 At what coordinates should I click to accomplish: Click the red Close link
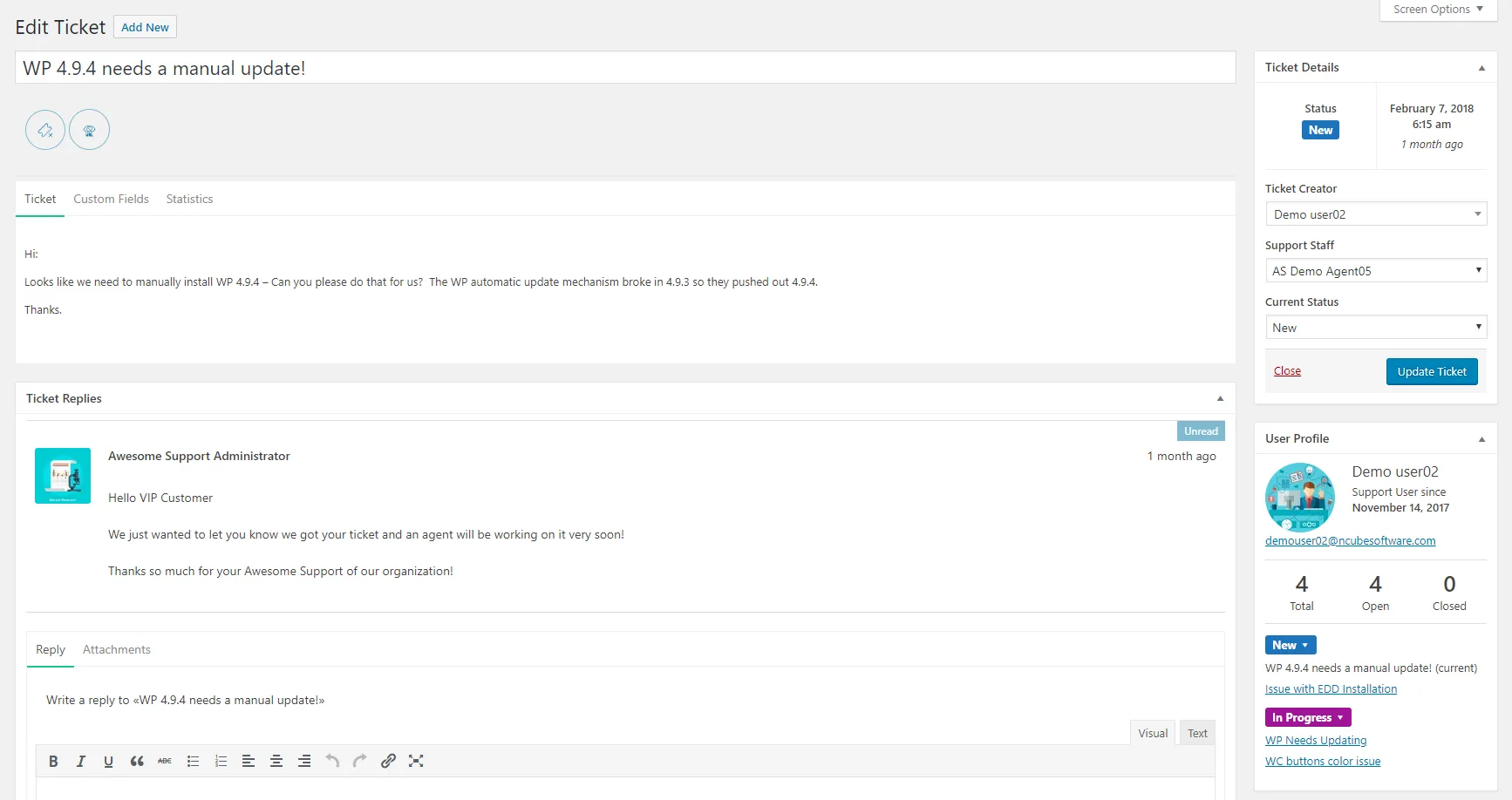(x=1287, y=371)
